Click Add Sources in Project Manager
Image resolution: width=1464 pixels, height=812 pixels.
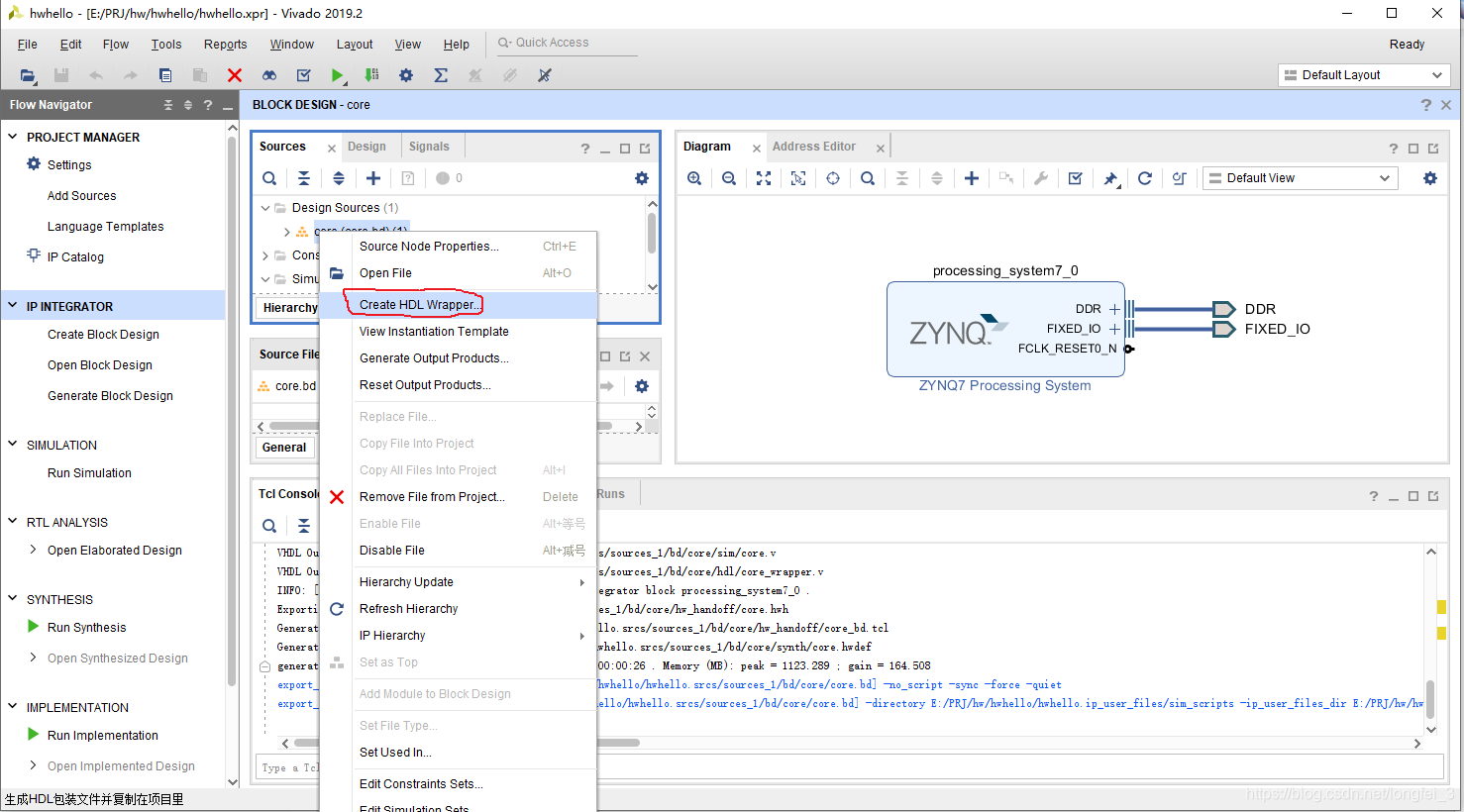pyautogui.click(x=82, y=196)
